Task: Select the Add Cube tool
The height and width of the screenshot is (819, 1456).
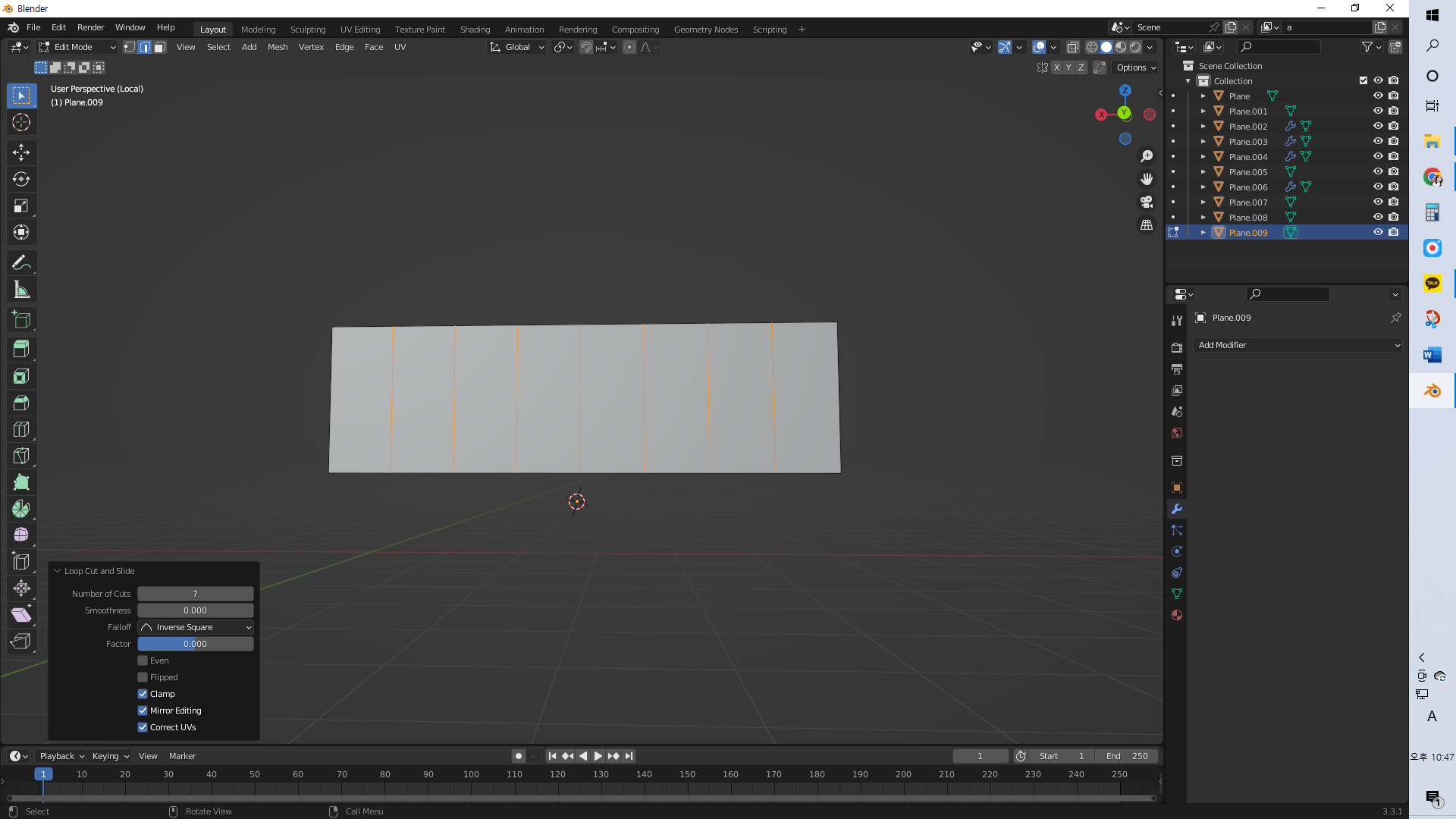Action: click(21, 319)
